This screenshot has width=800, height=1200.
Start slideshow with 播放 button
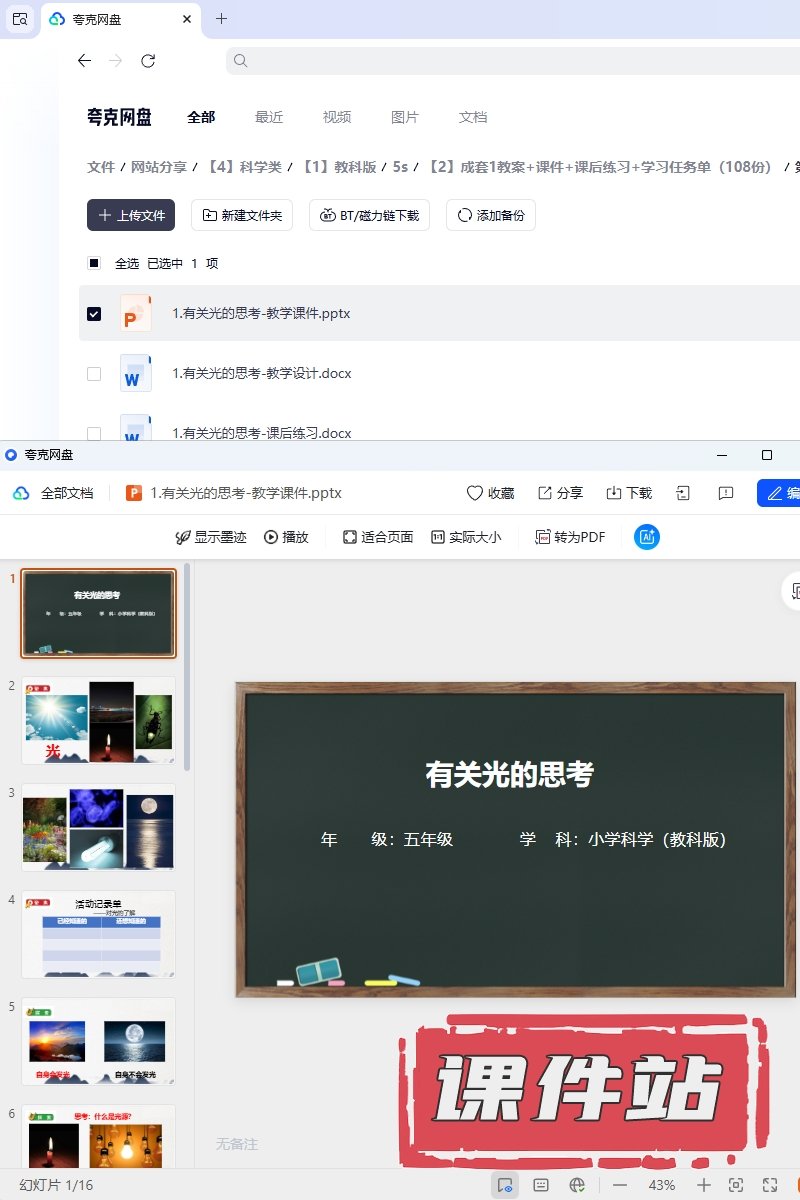[x=286, y=537]
